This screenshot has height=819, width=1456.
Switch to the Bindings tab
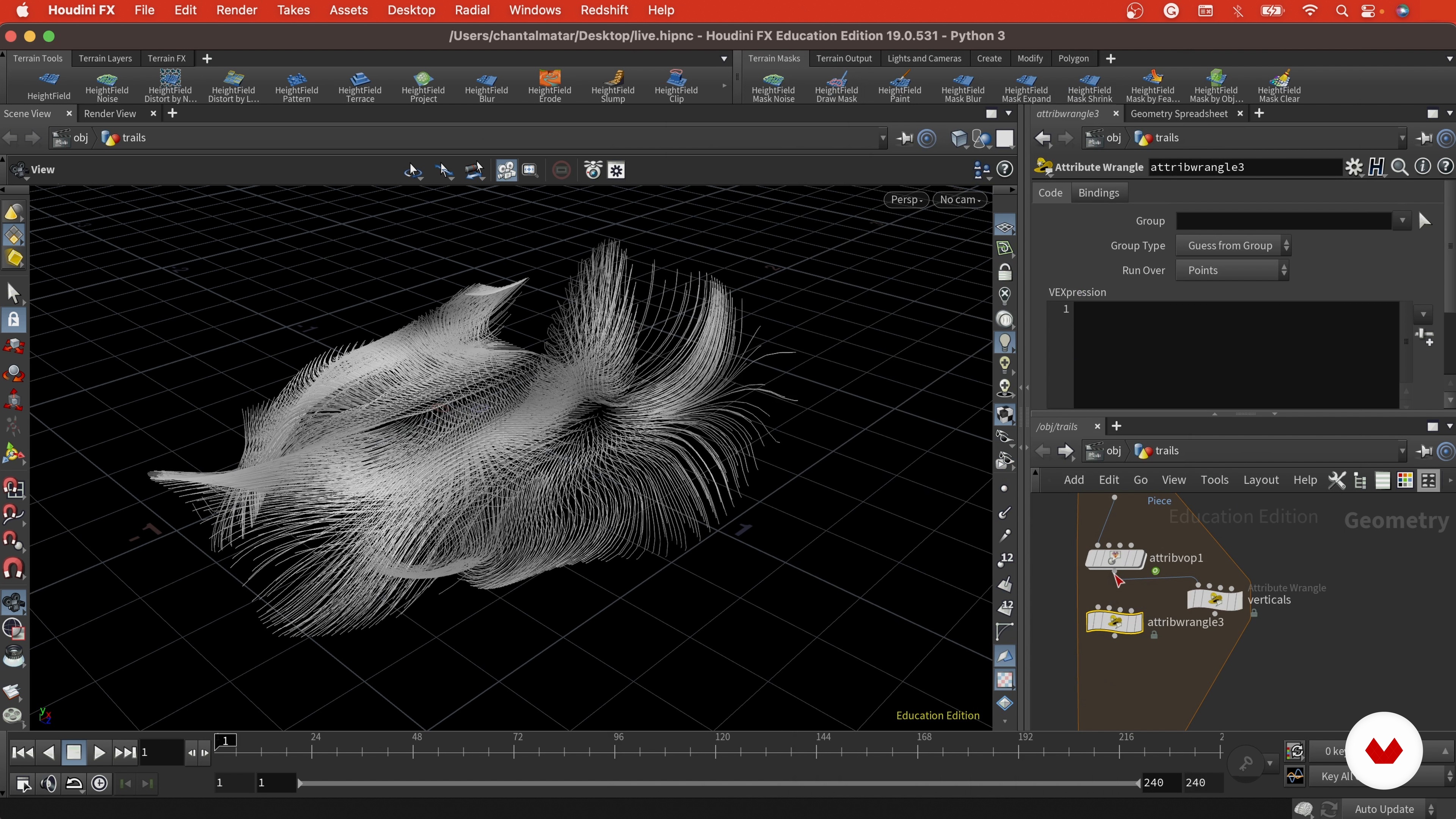[x=1098, y=193]
